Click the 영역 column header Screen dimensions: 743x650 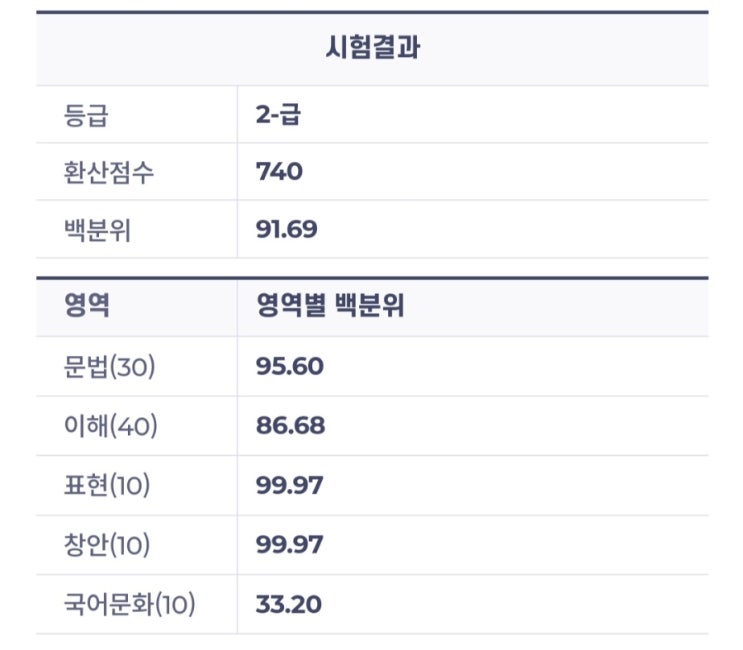click(85, 307)
